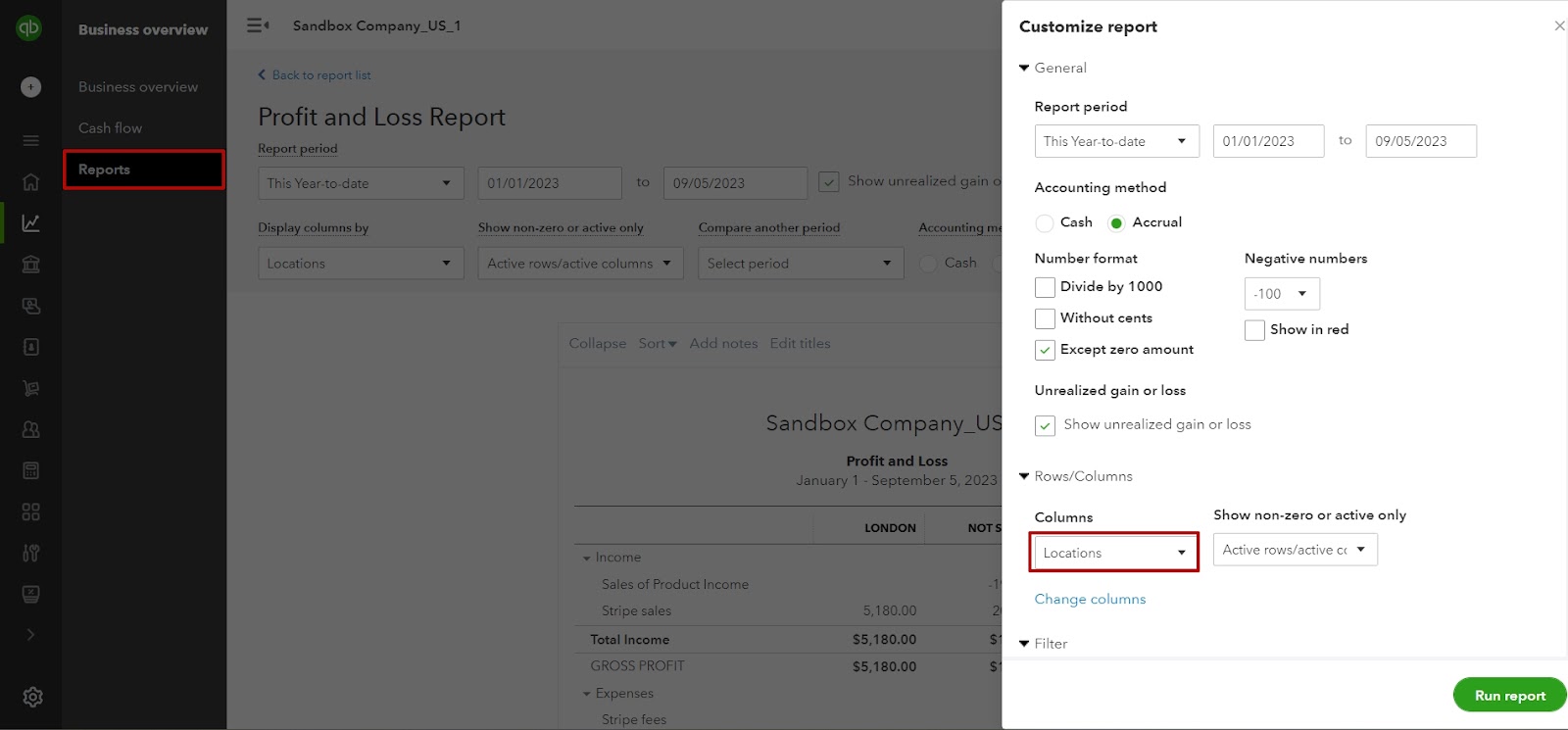Click Collapse in the report toolbar

[598, 344]
